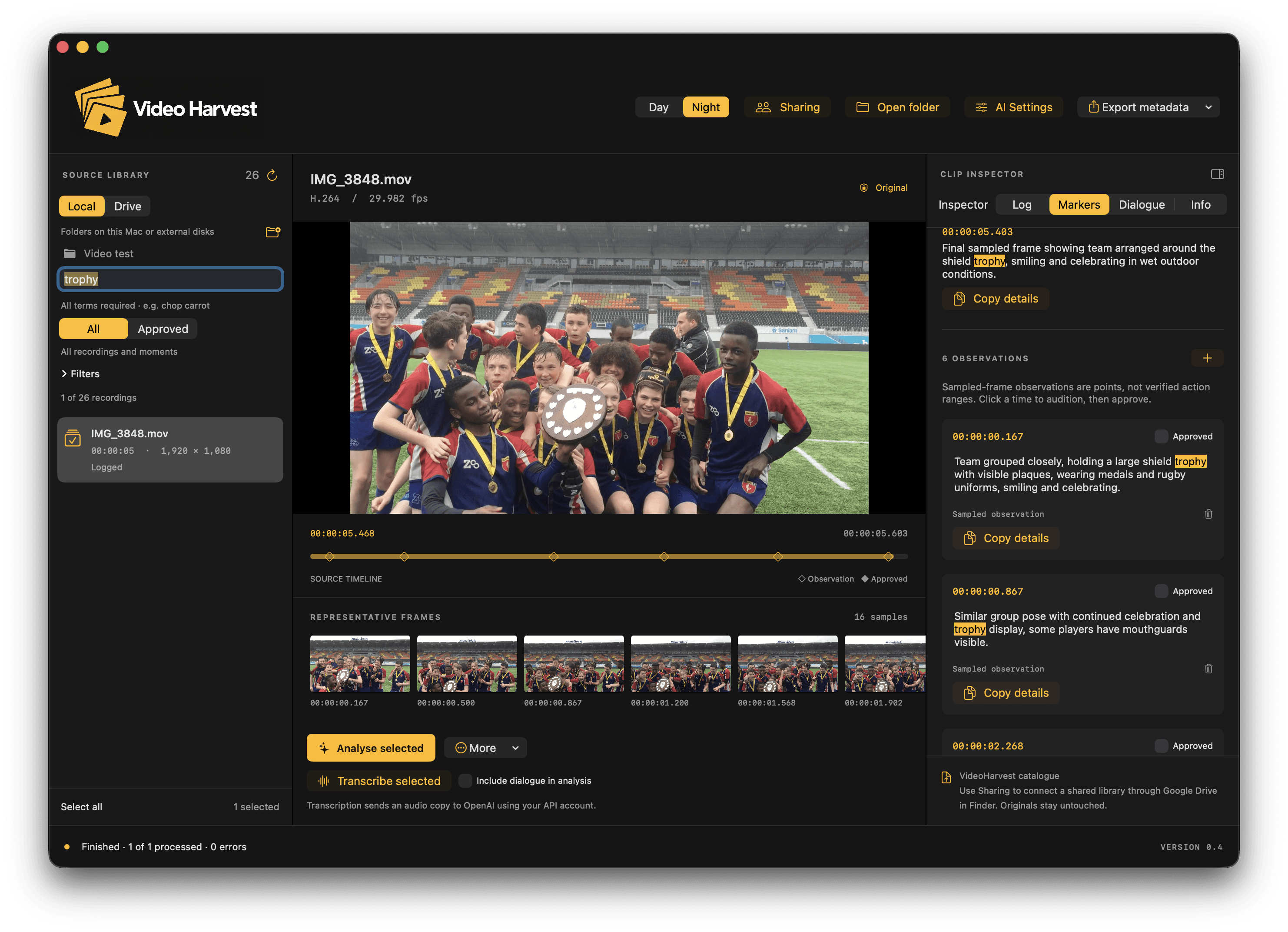Click the search field containing trophy
The image size is (1288, 932).
point(170,279)
